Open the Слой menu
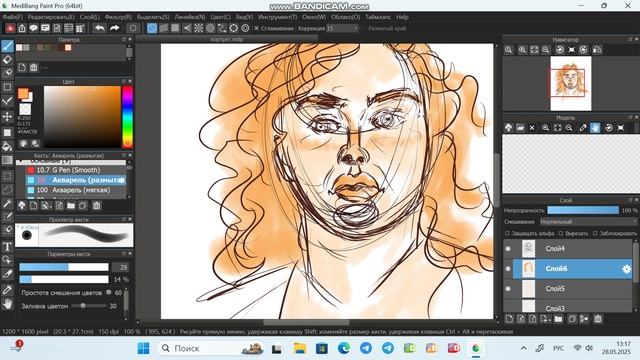 pos(89,17)
